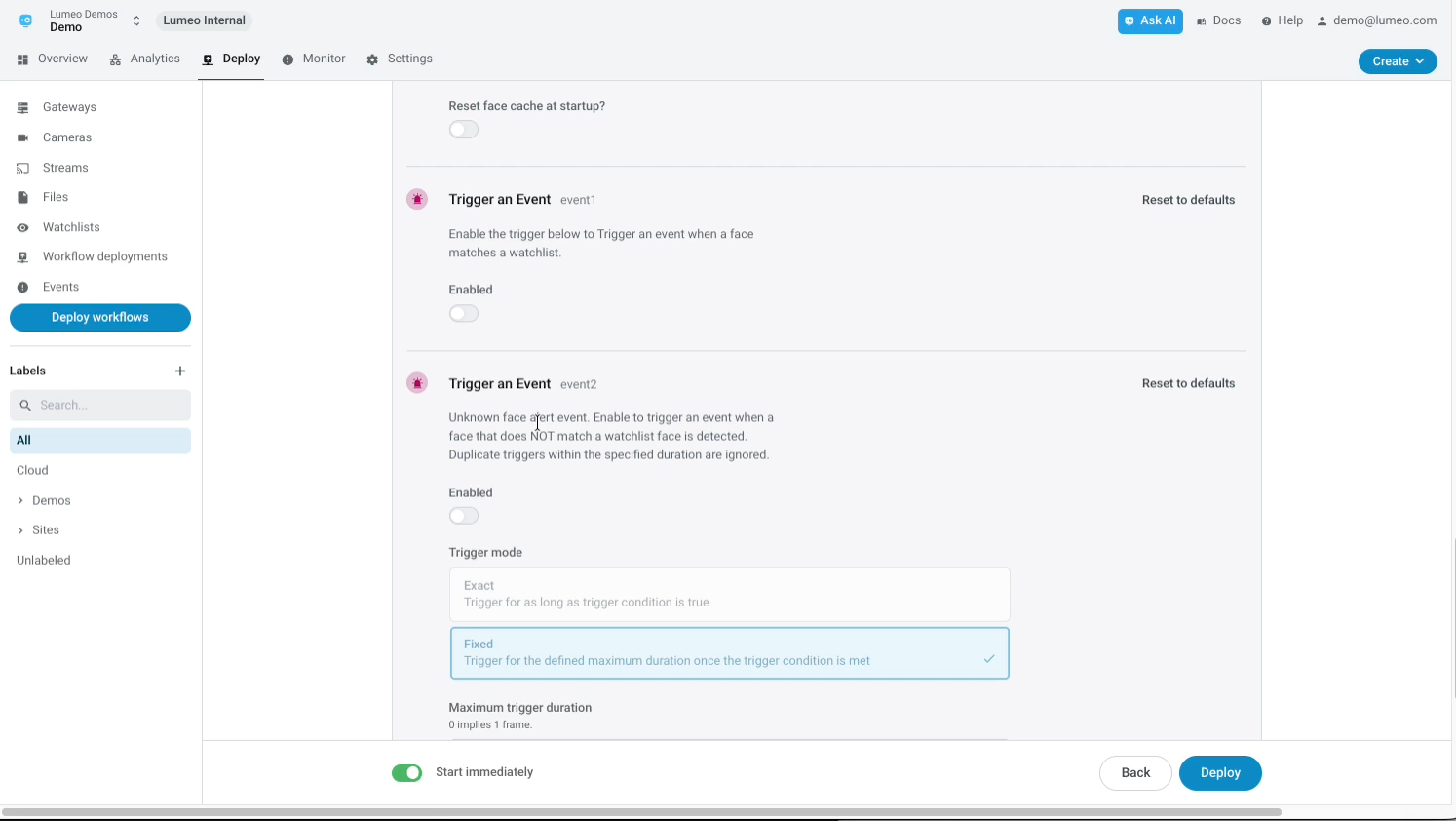Click the labels Search field
1456x821 pixels.
(100, 405)
